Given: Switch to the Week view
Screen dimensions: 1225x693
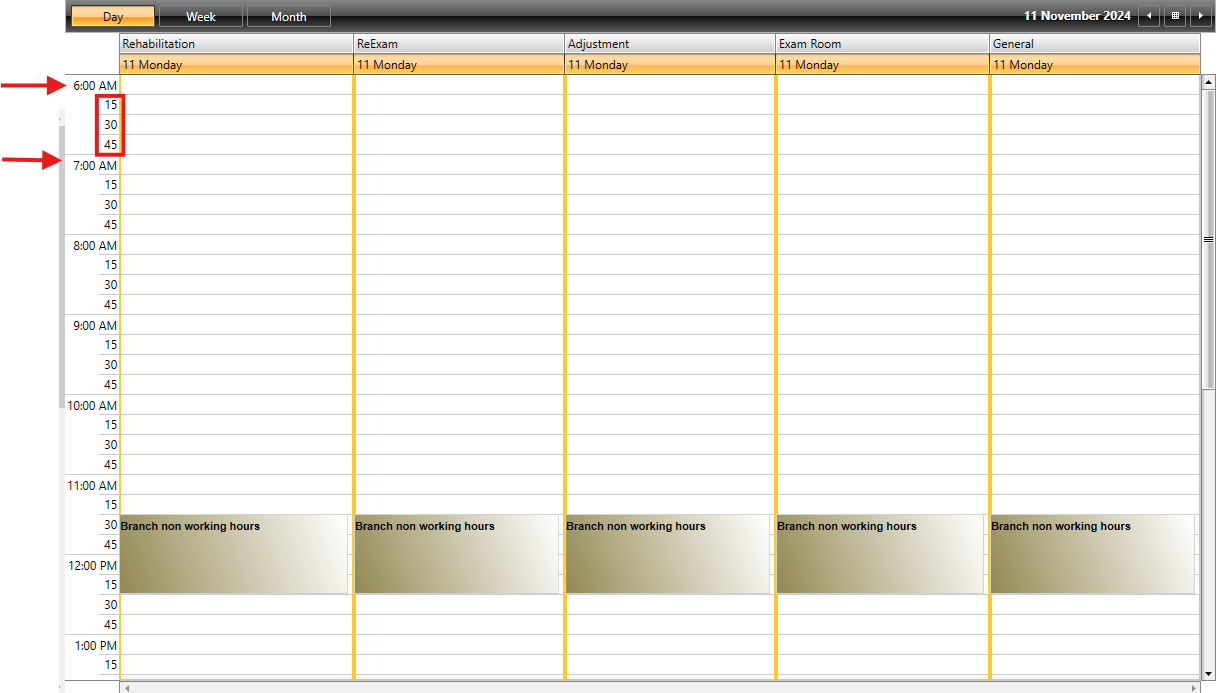Looking at the screenshot, I should (x=201, y=17).
